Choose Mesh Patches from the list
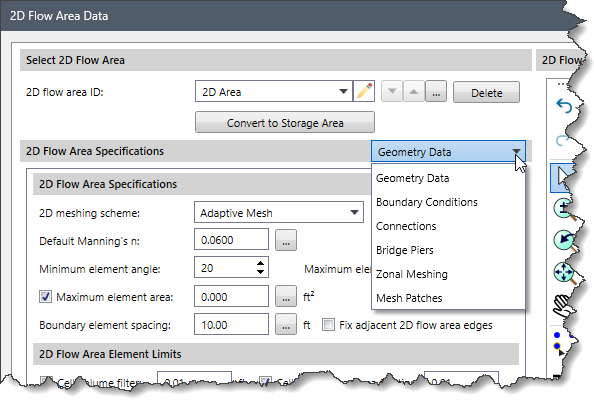This screenshot has width=594, height=400. click(449, 298)
